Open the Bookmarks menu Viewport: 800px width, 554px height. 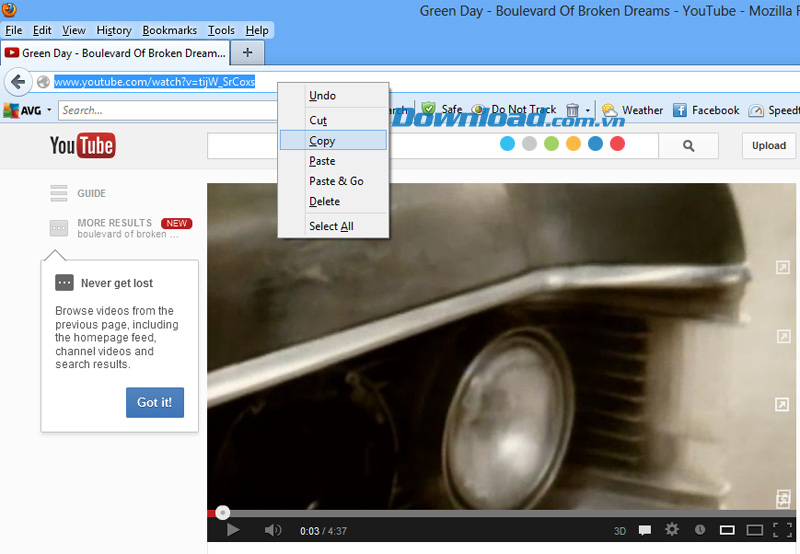coord(169,31)
